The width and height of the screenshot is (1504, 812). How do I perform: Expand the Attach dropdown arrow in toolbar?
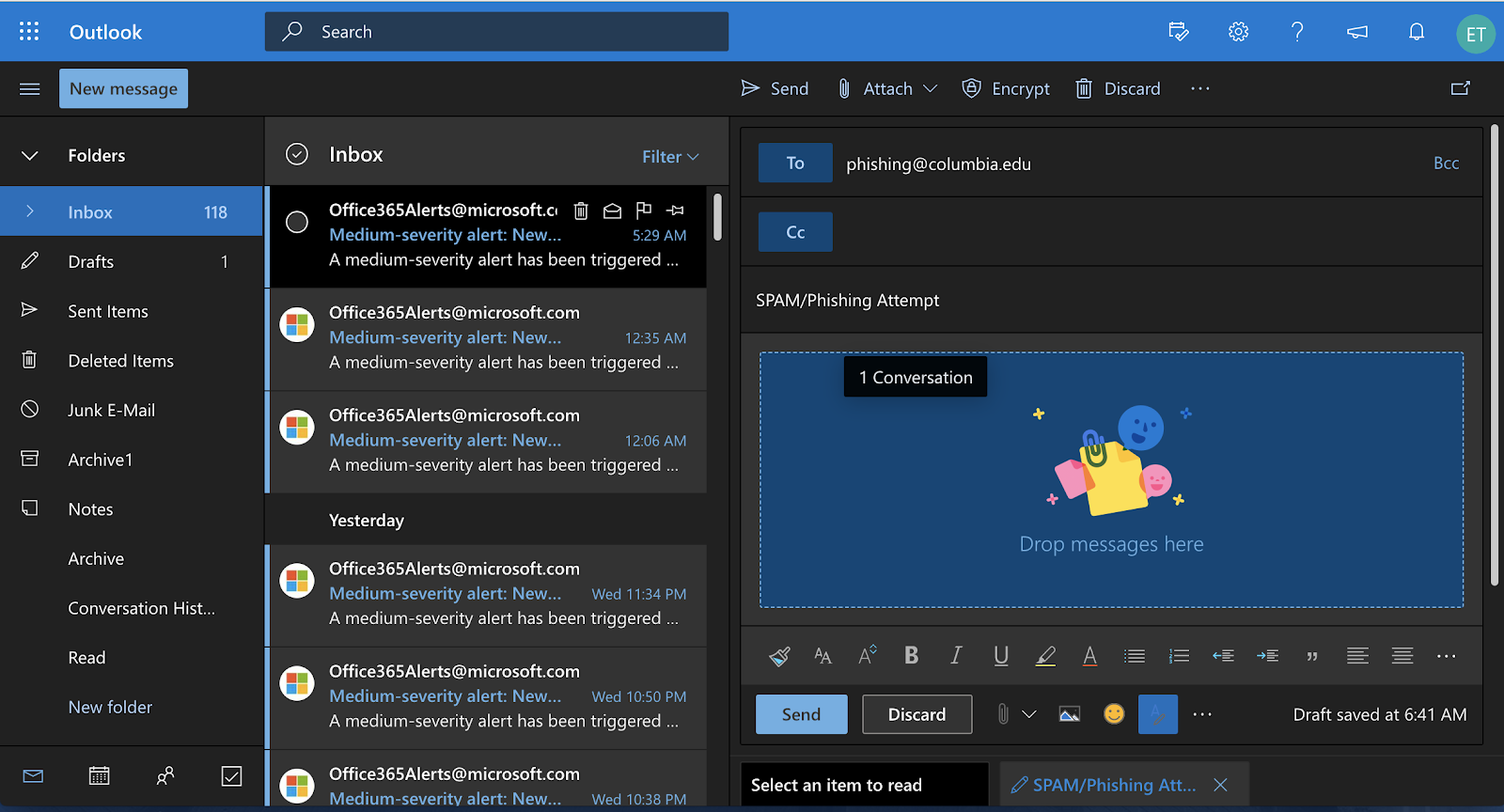(931, 88)
